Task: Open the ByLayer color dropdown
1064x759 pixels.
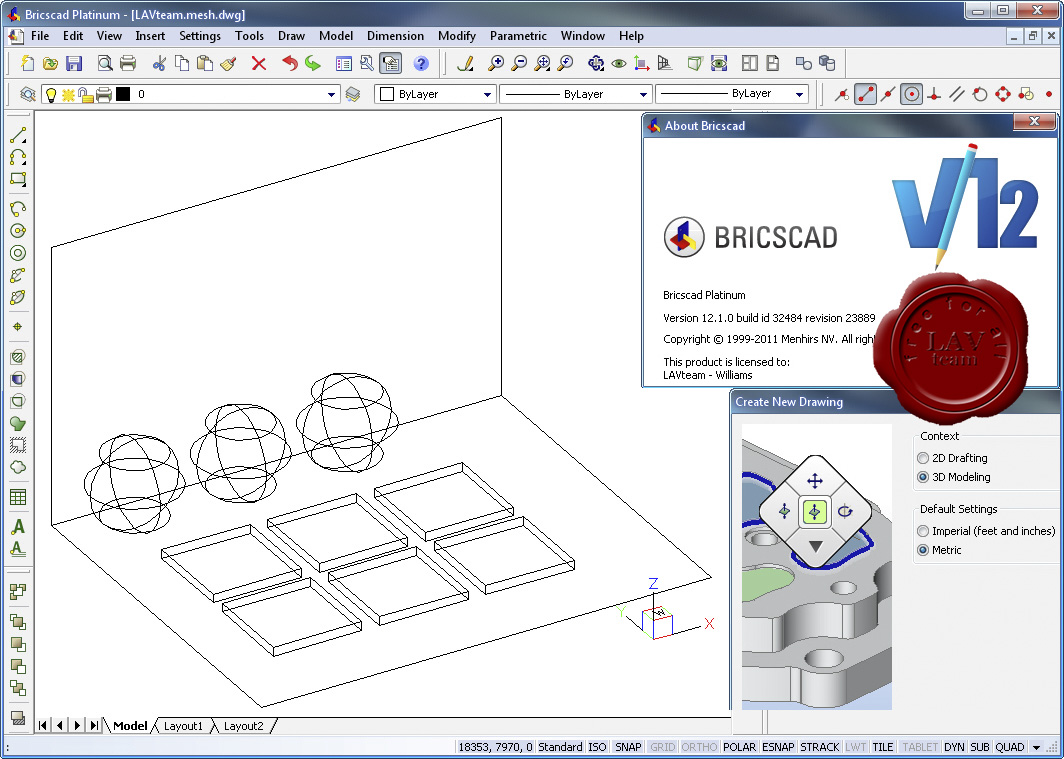Action: (487, 94)
